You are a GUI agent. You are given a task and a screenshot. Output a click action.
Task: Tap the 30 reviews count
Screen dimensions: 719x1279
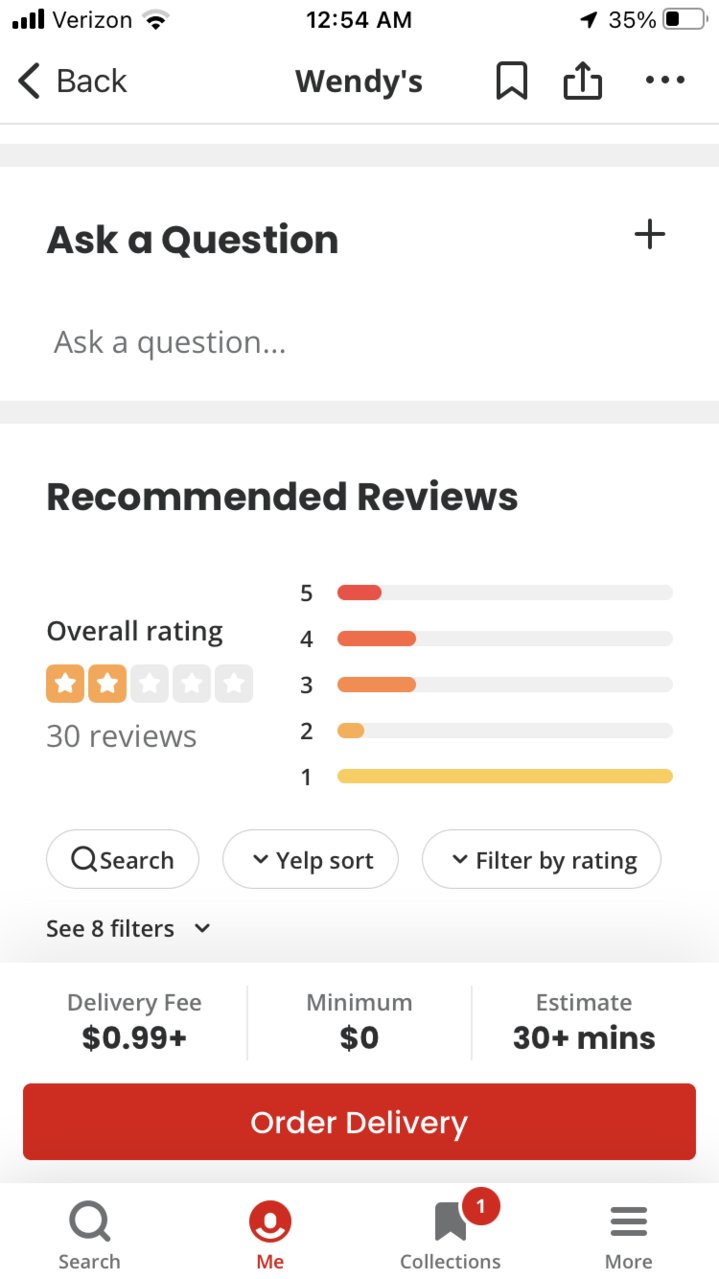tap(122, 737)
